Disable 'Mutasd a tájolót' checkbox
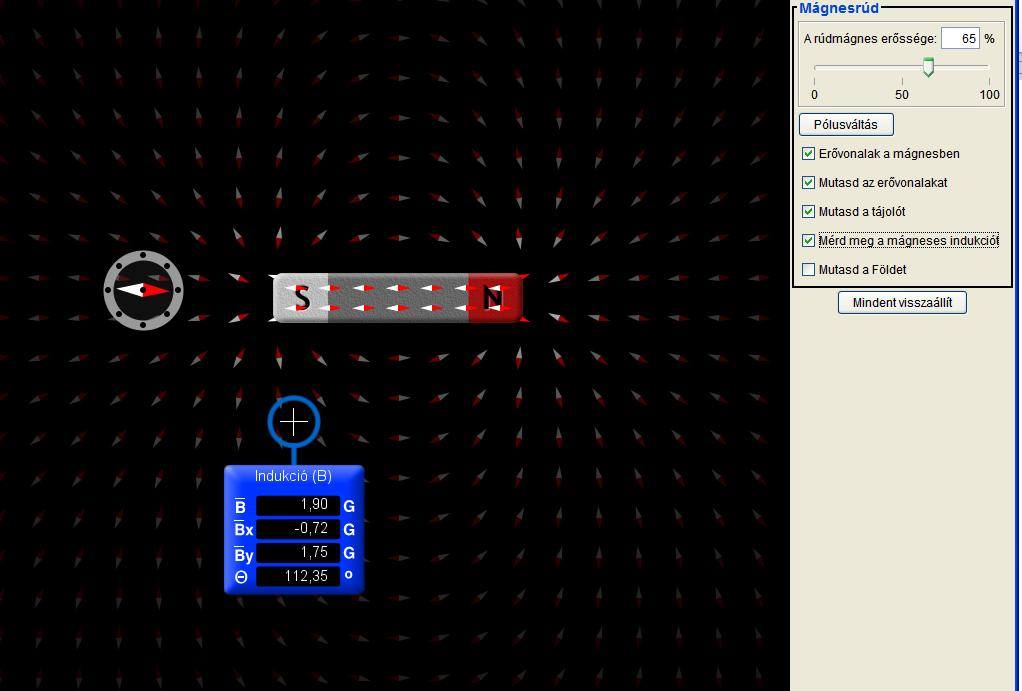The image size is (1022, 691). point(809,212)
